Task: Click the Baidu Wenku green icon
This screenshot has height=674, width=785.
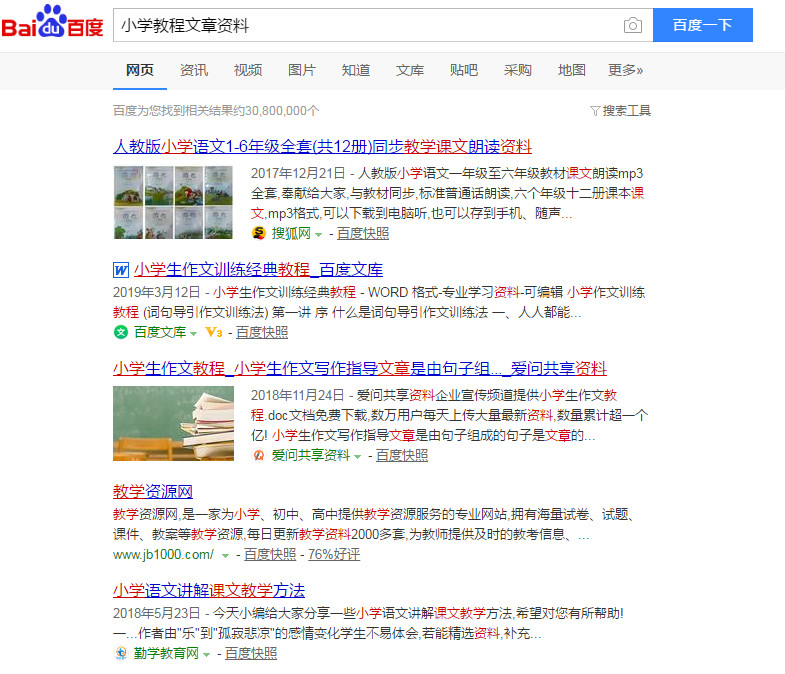Action: pos(121,332)
